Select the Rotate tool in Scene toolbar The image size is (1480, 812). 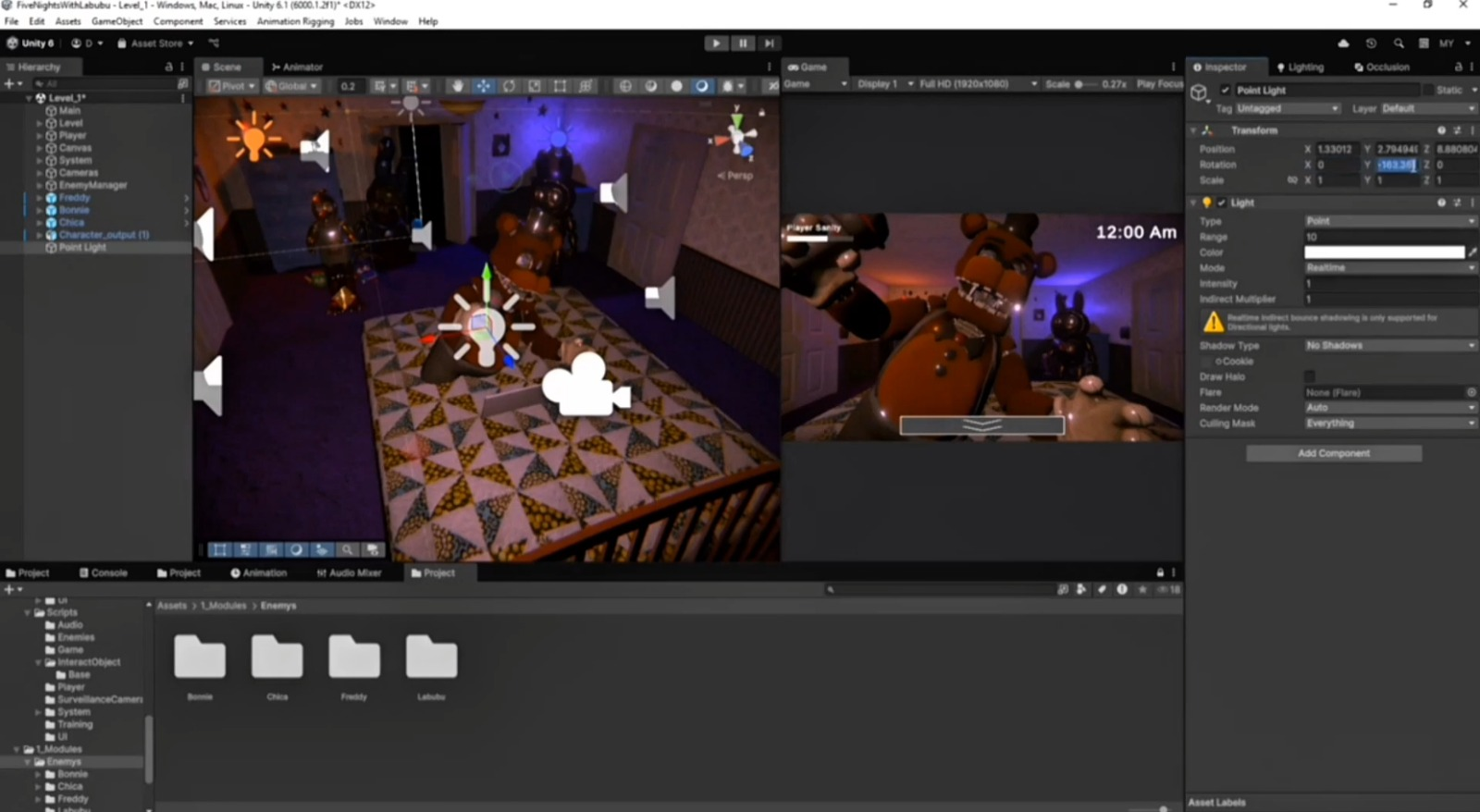click(x=509, y=86)
